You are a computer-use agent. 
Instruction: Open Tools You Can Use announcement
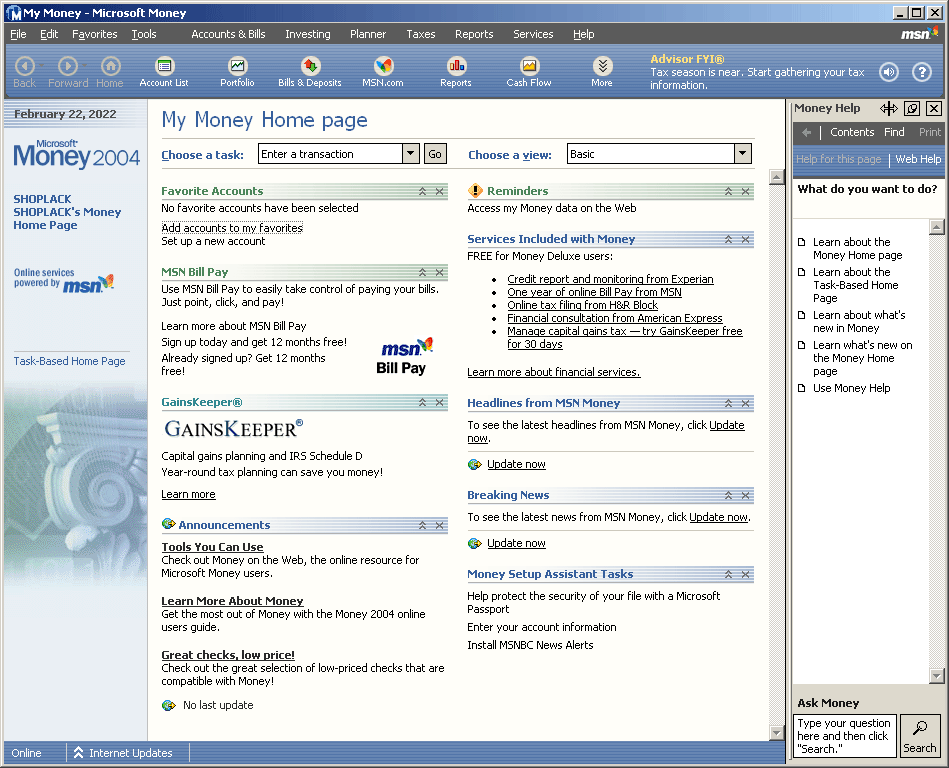[x=212, y=547]
